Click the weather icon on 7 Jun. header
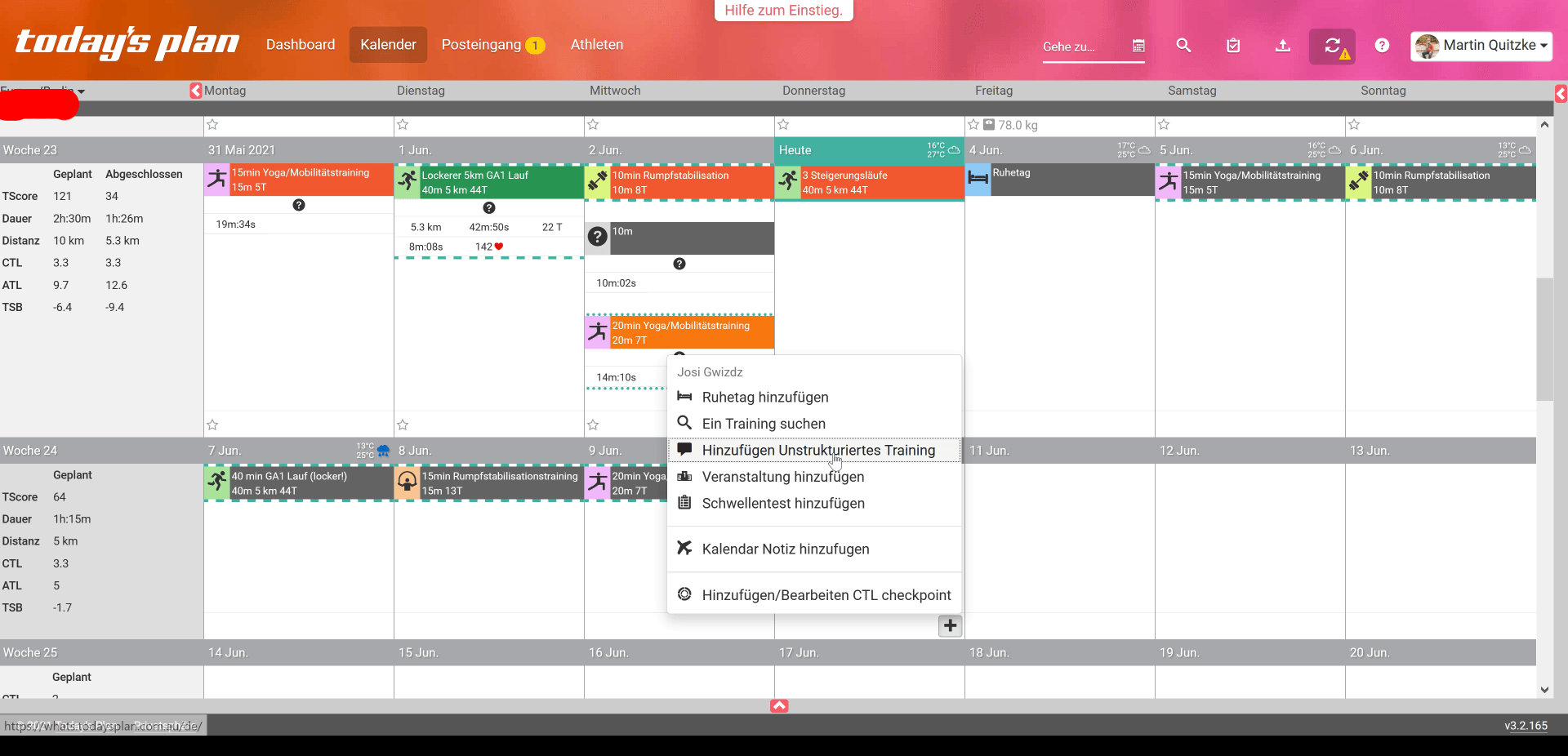The image size is (1568, 756). [x=383, y=451]
